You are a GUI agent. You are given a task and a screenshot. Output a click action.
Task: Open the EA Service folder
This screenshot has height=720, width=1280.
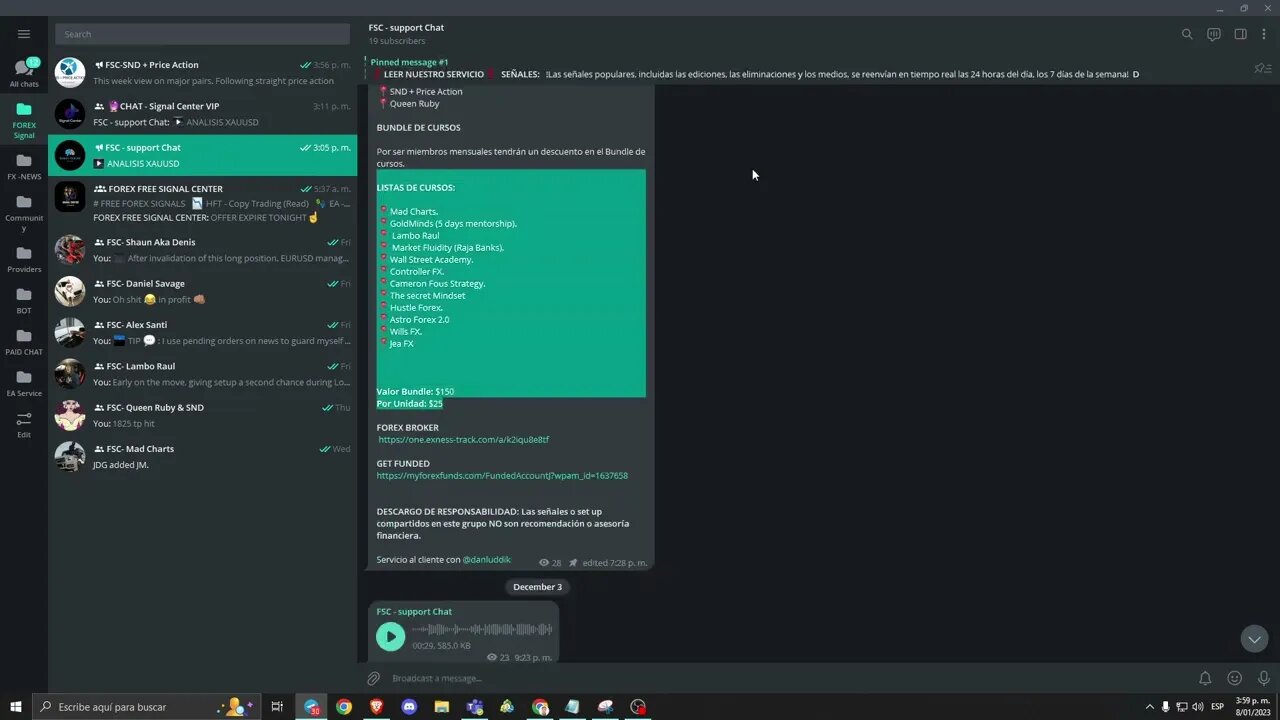click(24, 383)
